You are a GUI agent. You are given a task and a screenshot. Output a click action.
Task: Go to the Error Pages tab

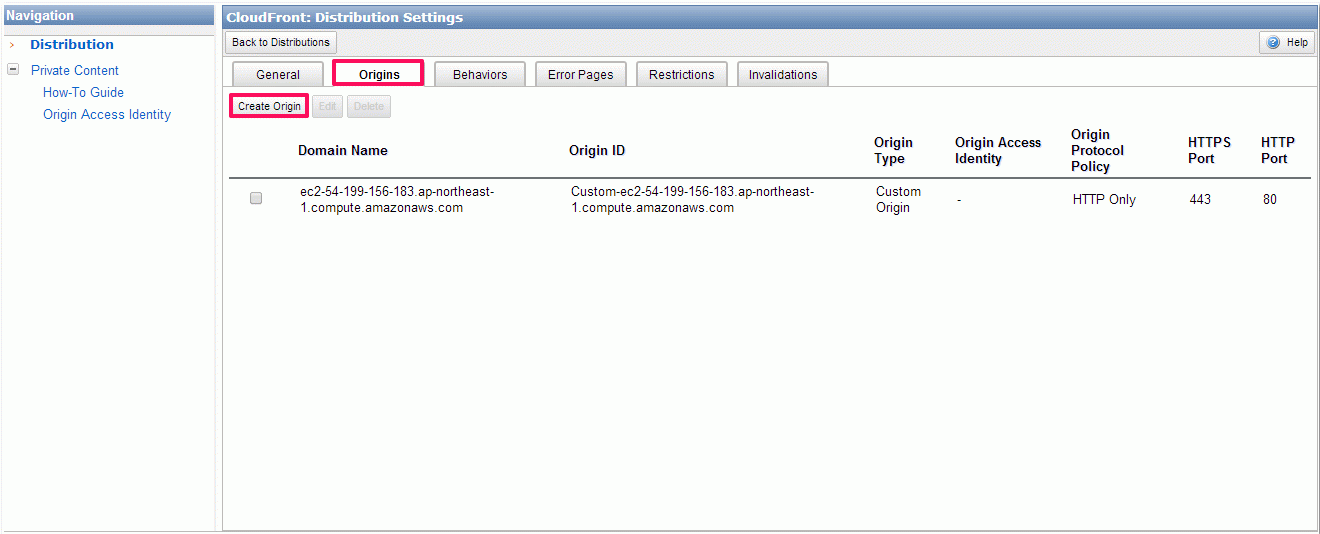coord(581,75)
